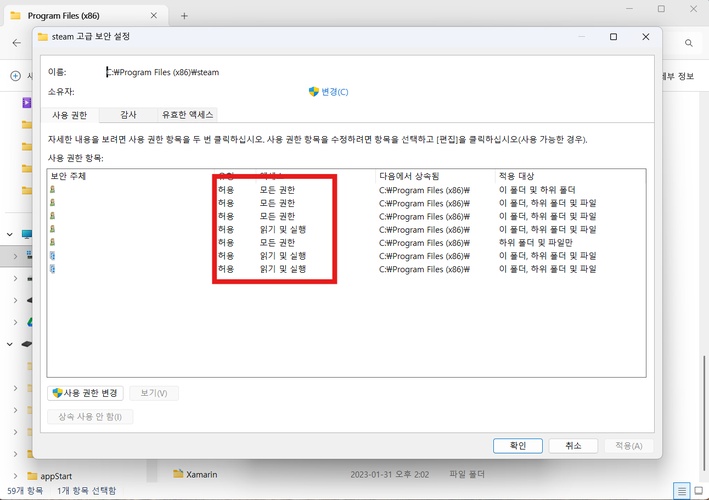The width and height of the screenshot is (709, 500).
Task: Click the 변경(C) owner change link
Action: pyautogui.click(x=335, y=92)
